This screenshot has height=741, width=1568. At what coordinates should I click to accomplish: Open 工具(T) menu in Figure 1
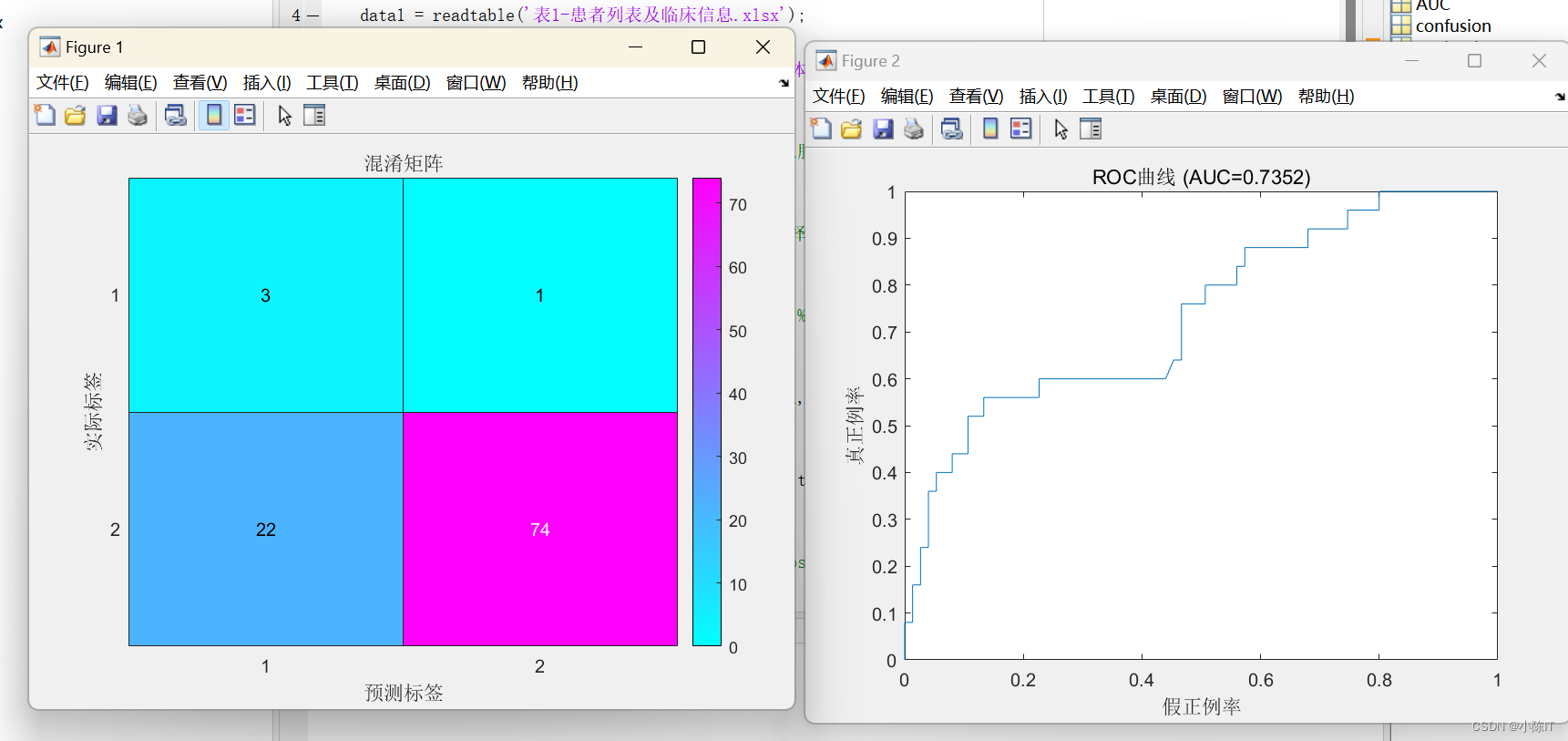coord(333,83)
